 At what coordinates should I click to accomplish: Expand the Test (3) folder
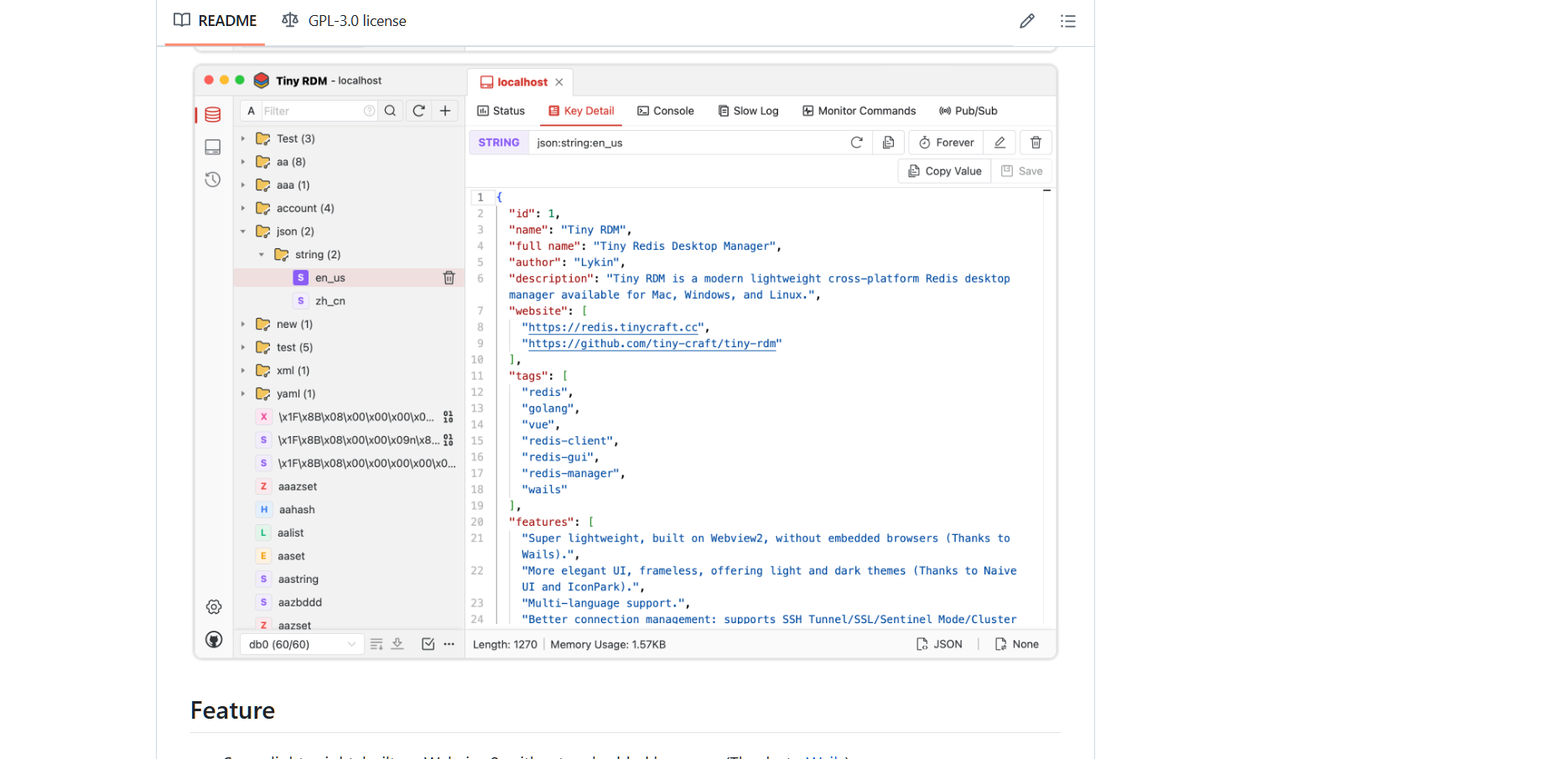[243, 138]
